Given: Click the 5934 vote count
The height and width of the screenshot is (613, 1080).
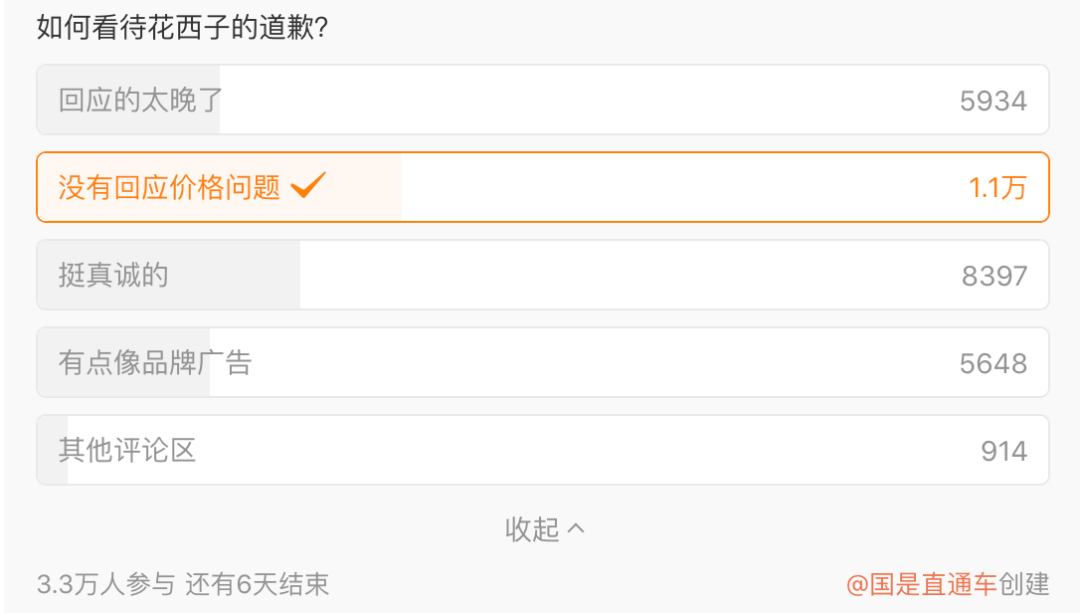Looking at the screenshot, I should pos(993,100).
